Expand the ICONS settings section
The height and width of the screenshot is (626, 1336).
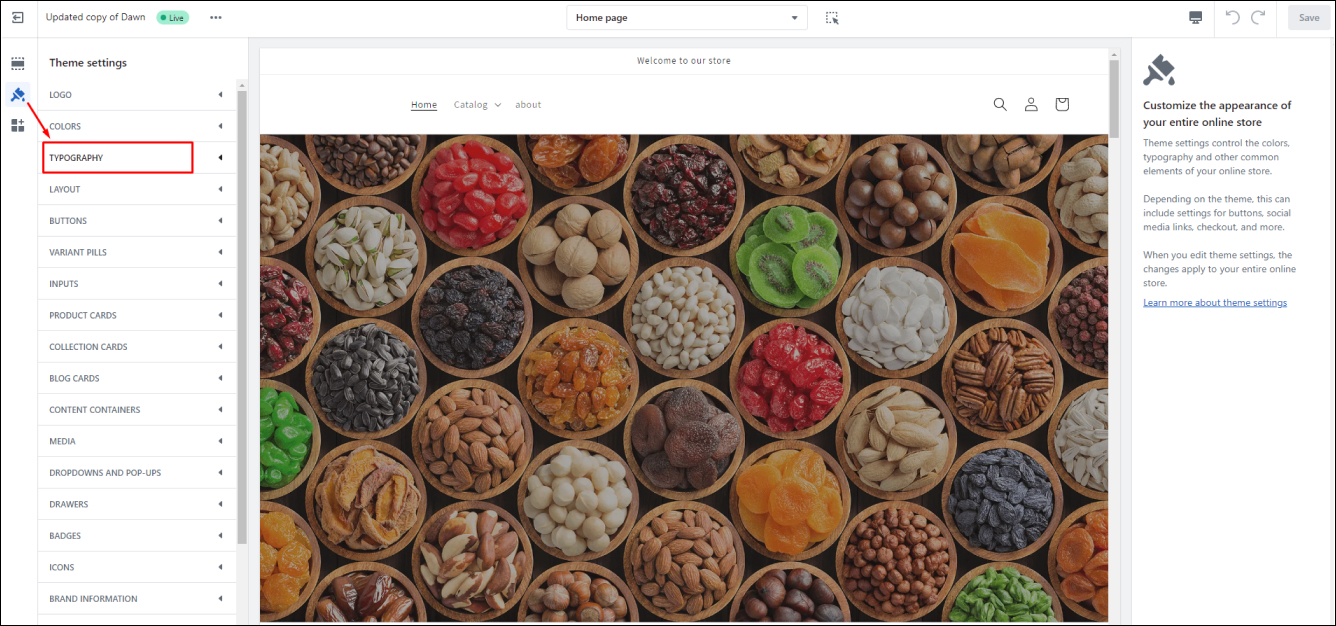(137, 567)
